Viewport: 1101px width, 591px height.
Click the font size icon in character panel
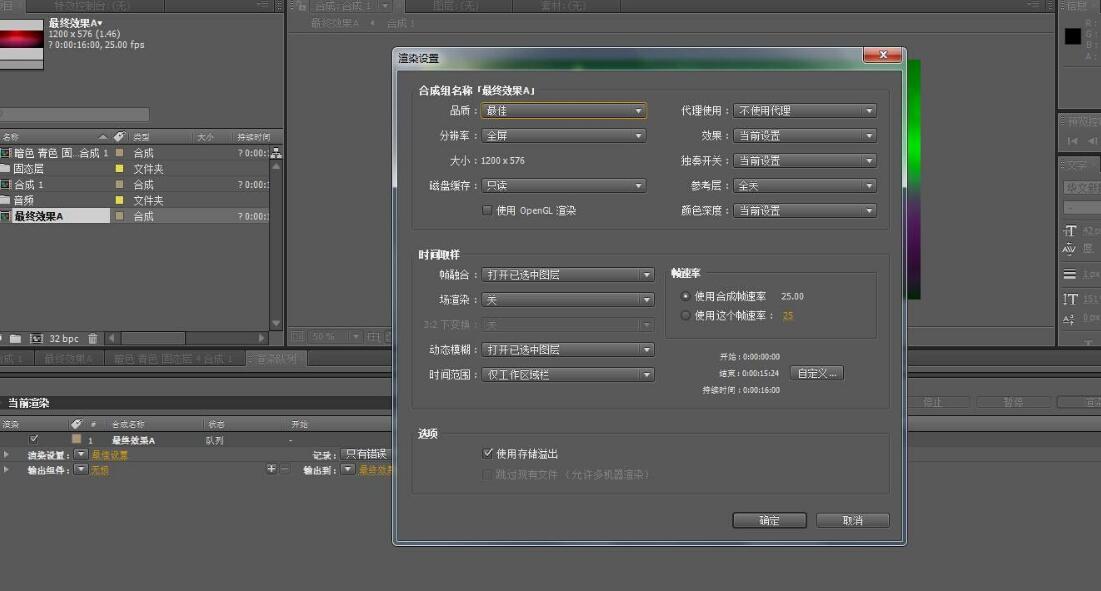point(1070,231)
